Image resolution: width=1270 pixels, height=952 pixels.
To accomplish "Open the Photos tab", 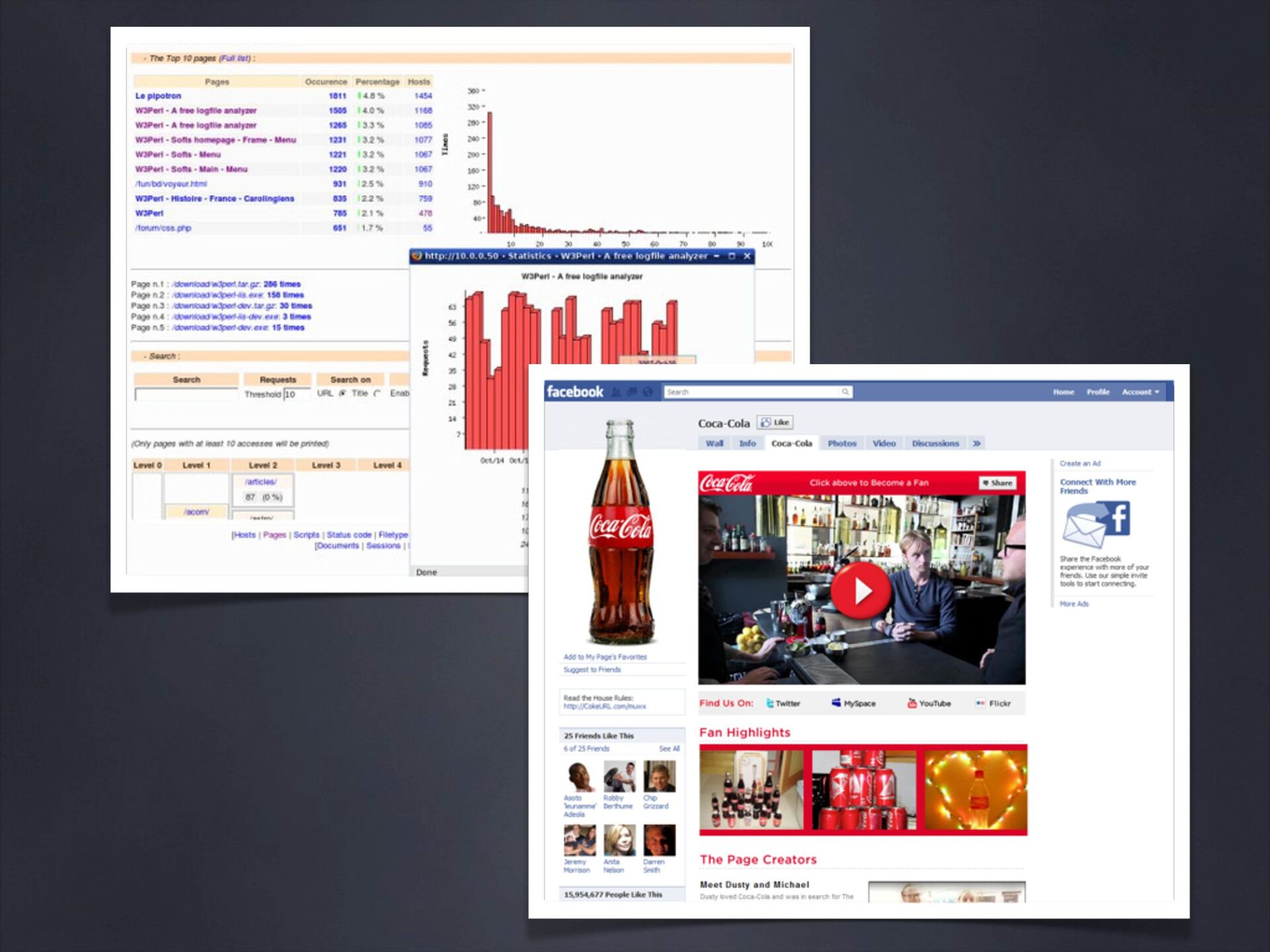I will pyautogui.click(x=842, y=444).
